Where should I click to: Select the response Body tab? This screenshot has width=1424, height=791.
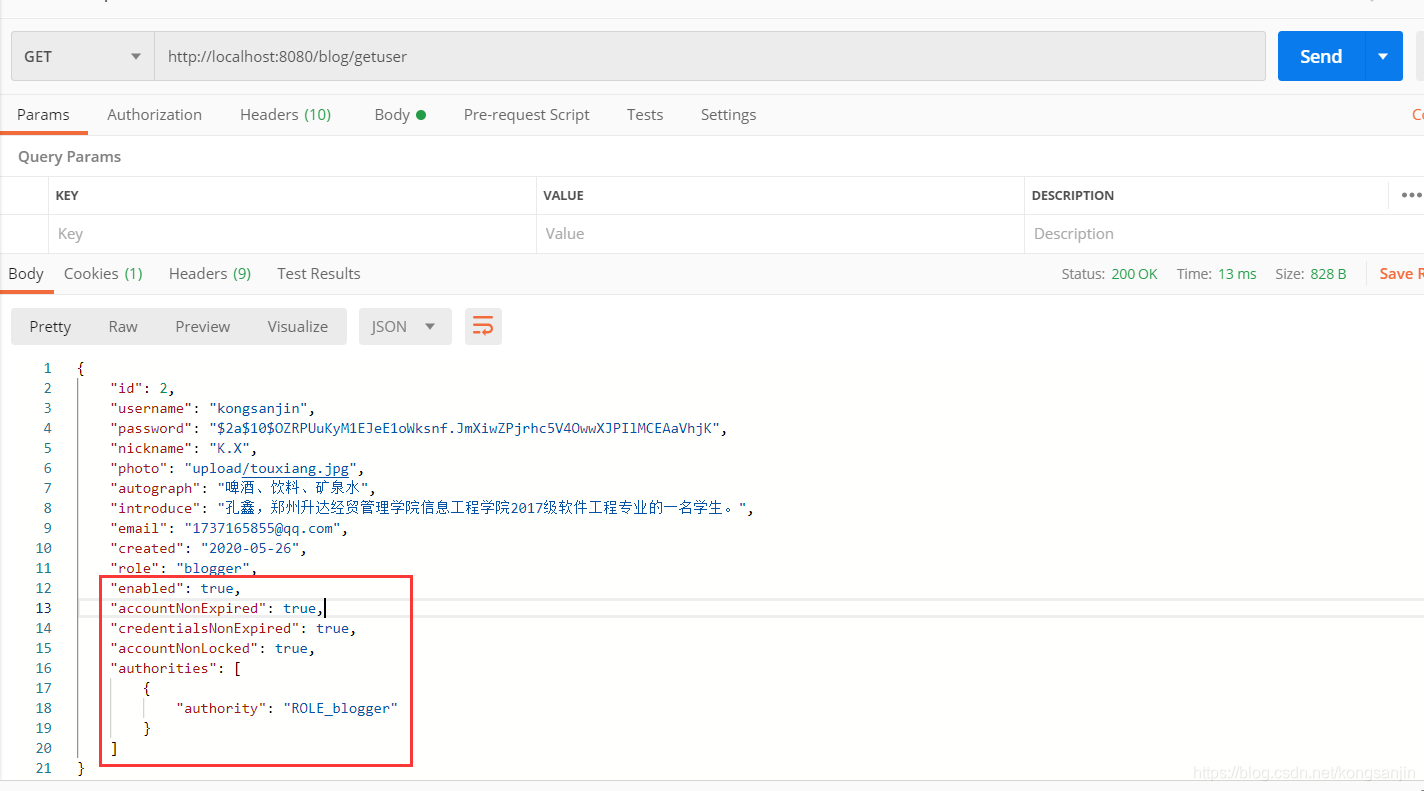click(26, 274)
